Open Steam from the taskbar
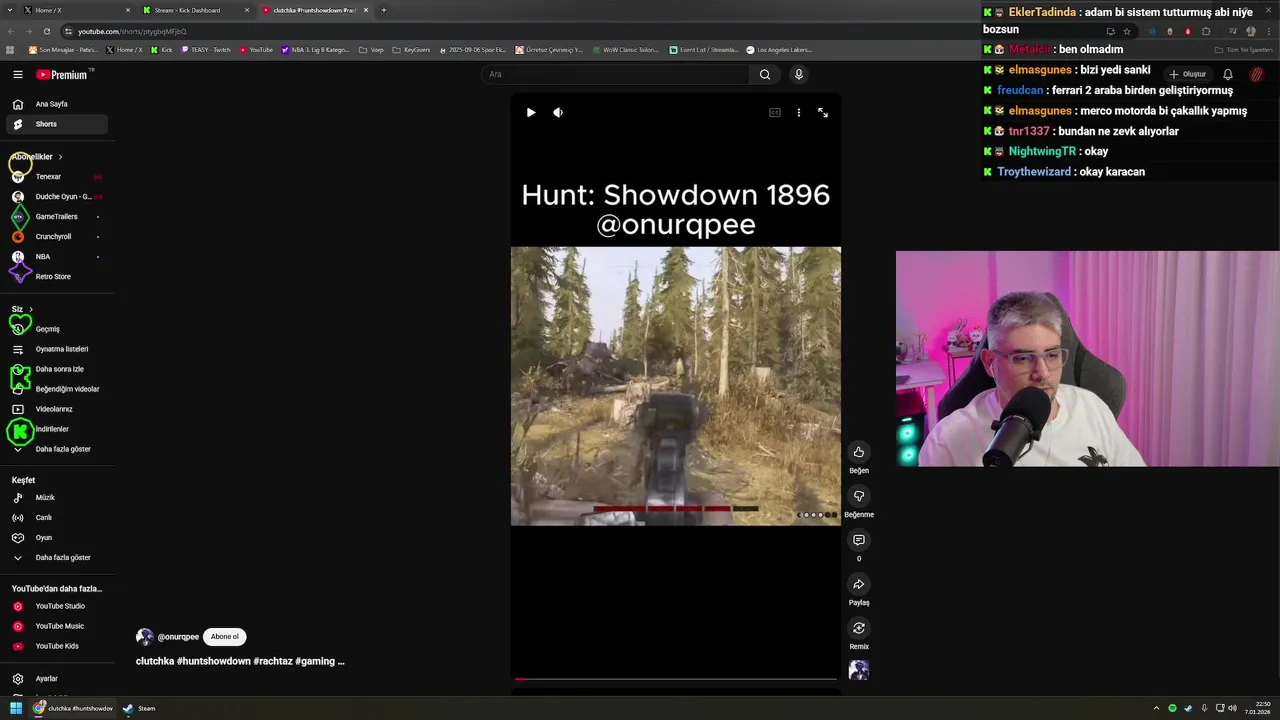This screenshot has width=1280, height=720. (139, 708)
